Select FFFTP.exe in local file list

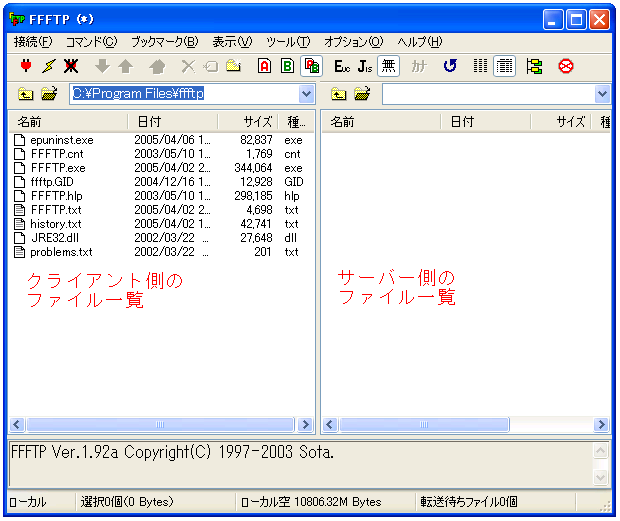(58, 168)
